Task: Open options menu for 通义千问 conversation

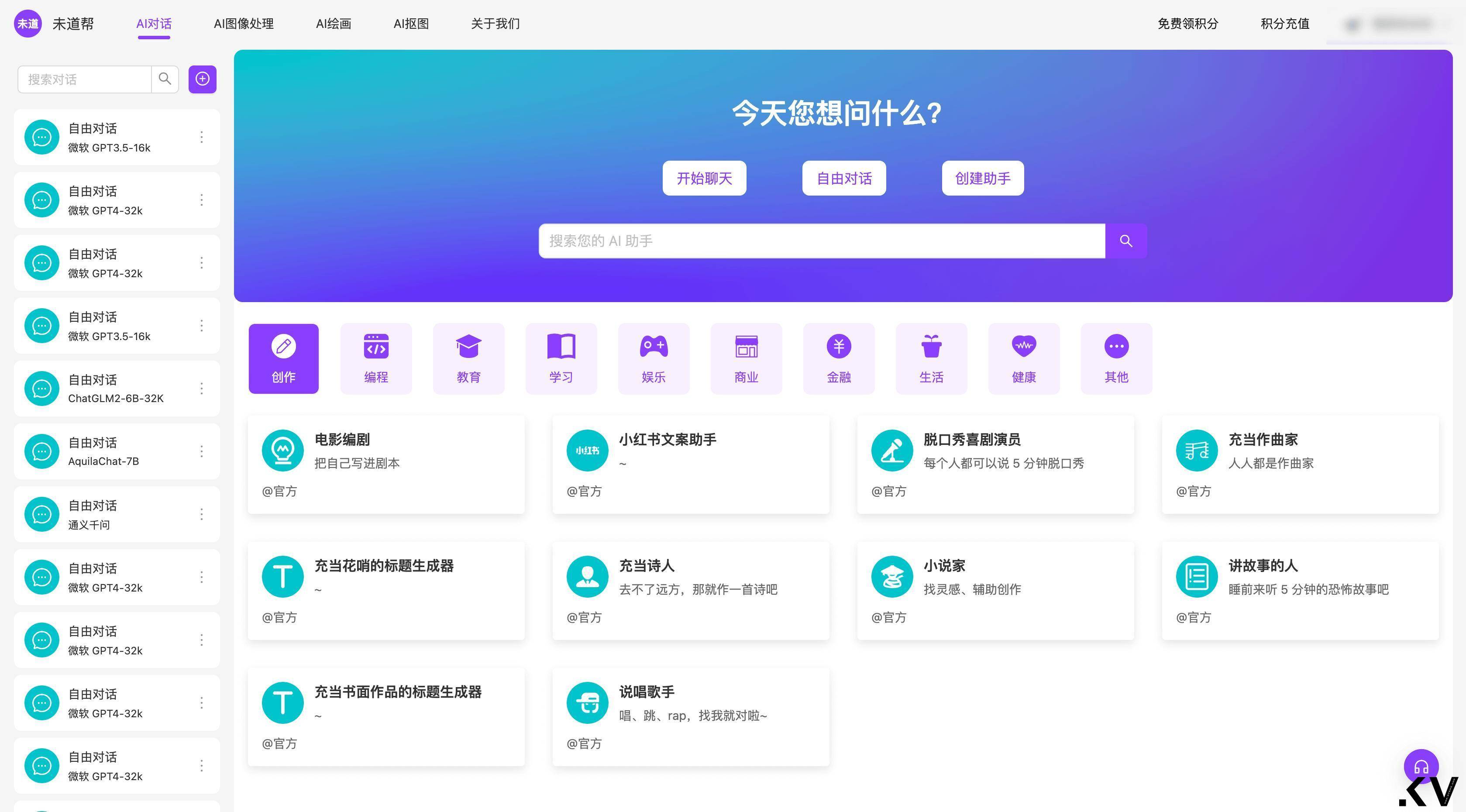Action: (201, 514)
